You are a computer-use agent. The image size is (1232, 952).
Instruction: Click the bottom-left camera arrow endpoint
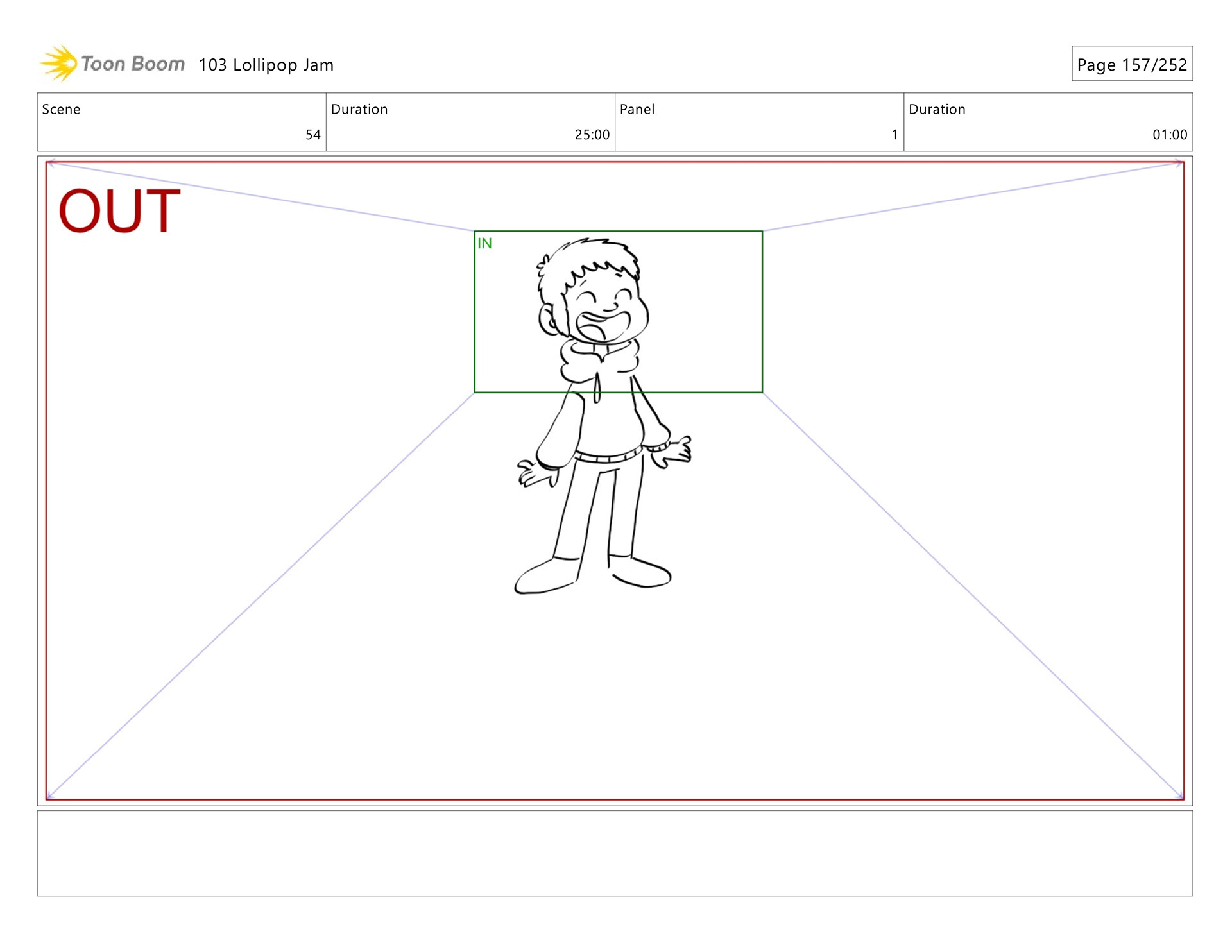(51, 797)
